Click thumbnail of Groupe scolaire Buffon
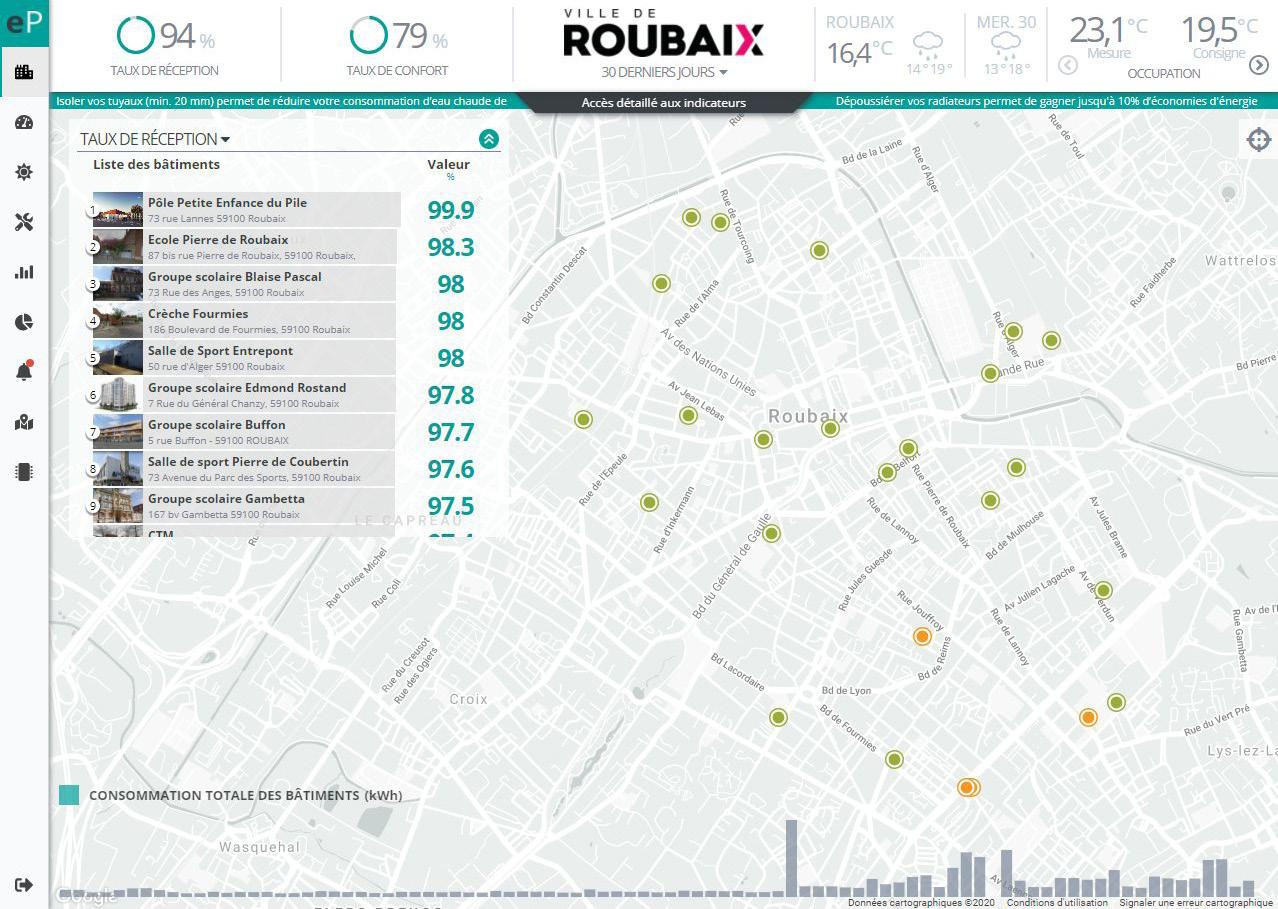Image resolution: width=1278 pixels, height=909 pixels. tap(118, 432)
